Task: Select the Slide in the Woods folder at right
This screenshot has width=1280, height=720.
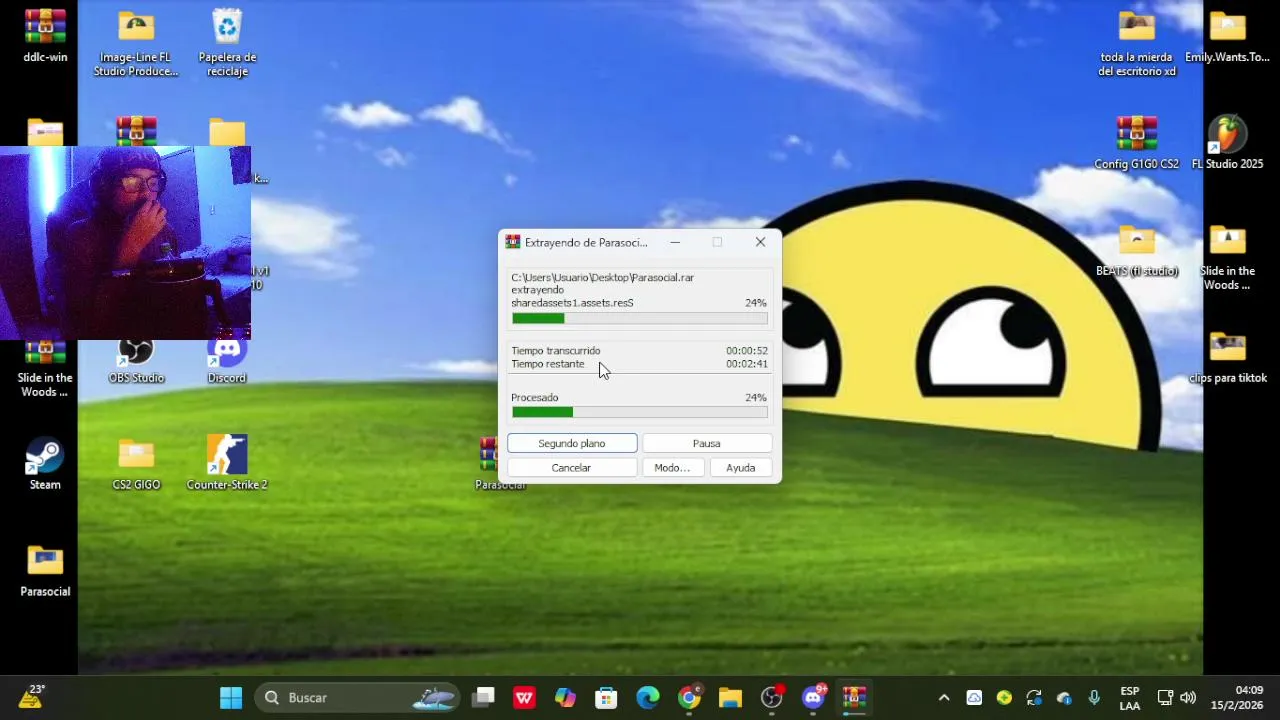Action: click(x=1227, y=257)
